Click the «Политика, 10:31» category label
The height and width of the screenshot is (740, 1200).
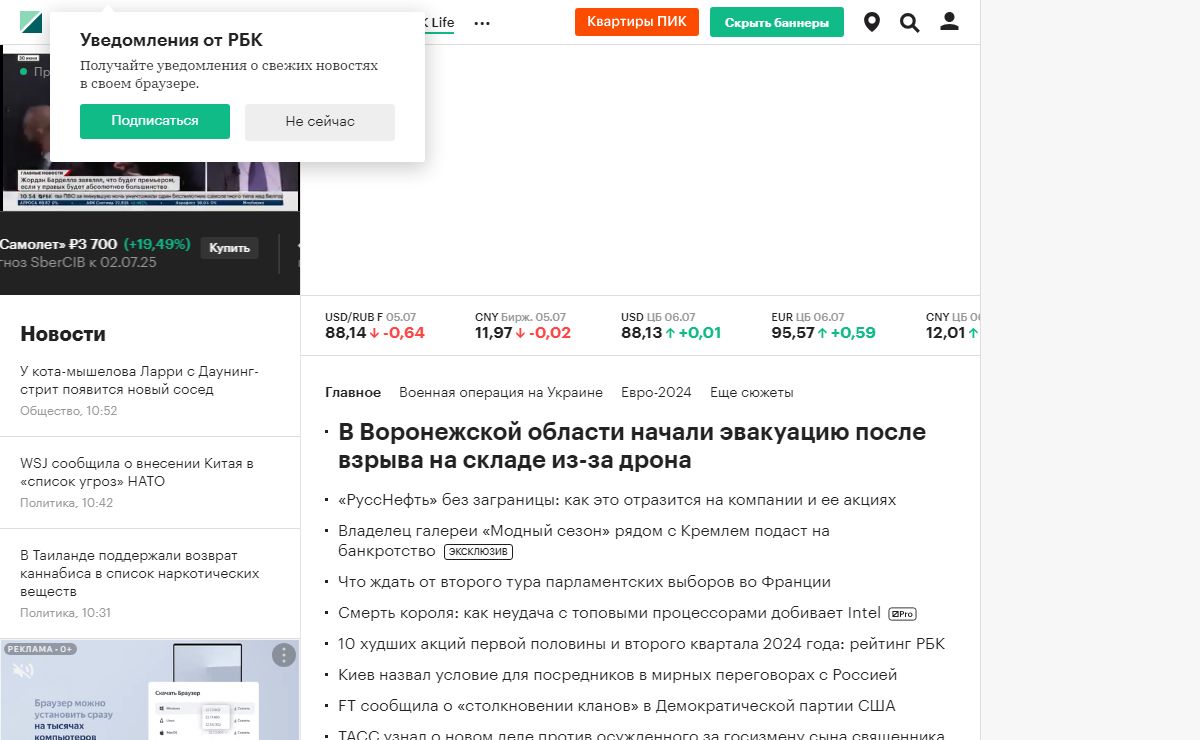[66, 613]
